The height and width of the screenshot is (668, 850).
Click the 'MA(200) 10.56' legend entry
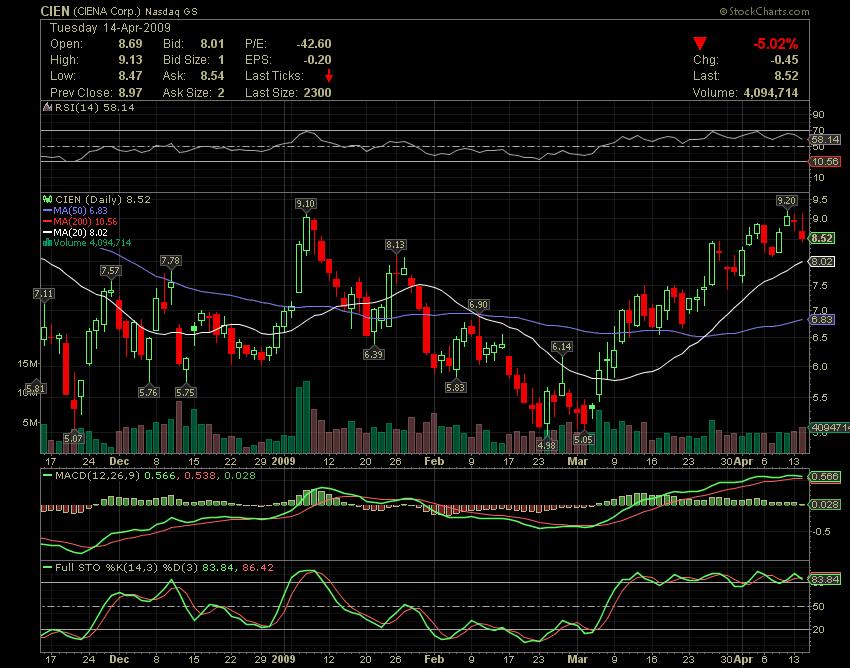point(85,221)
